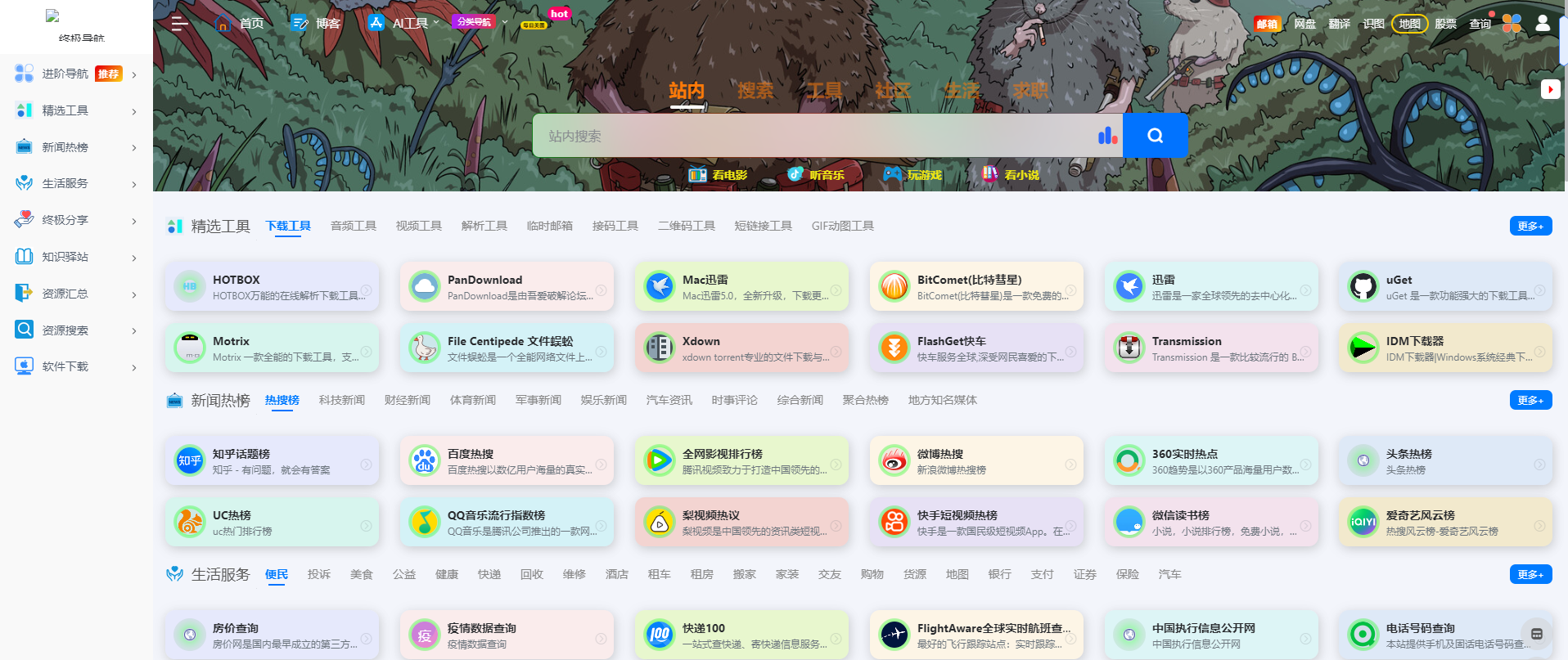This screenshot has width=1568, height=660.
Task: Open the 玩游戏 quick link
Action: click(x=912, y=174)
